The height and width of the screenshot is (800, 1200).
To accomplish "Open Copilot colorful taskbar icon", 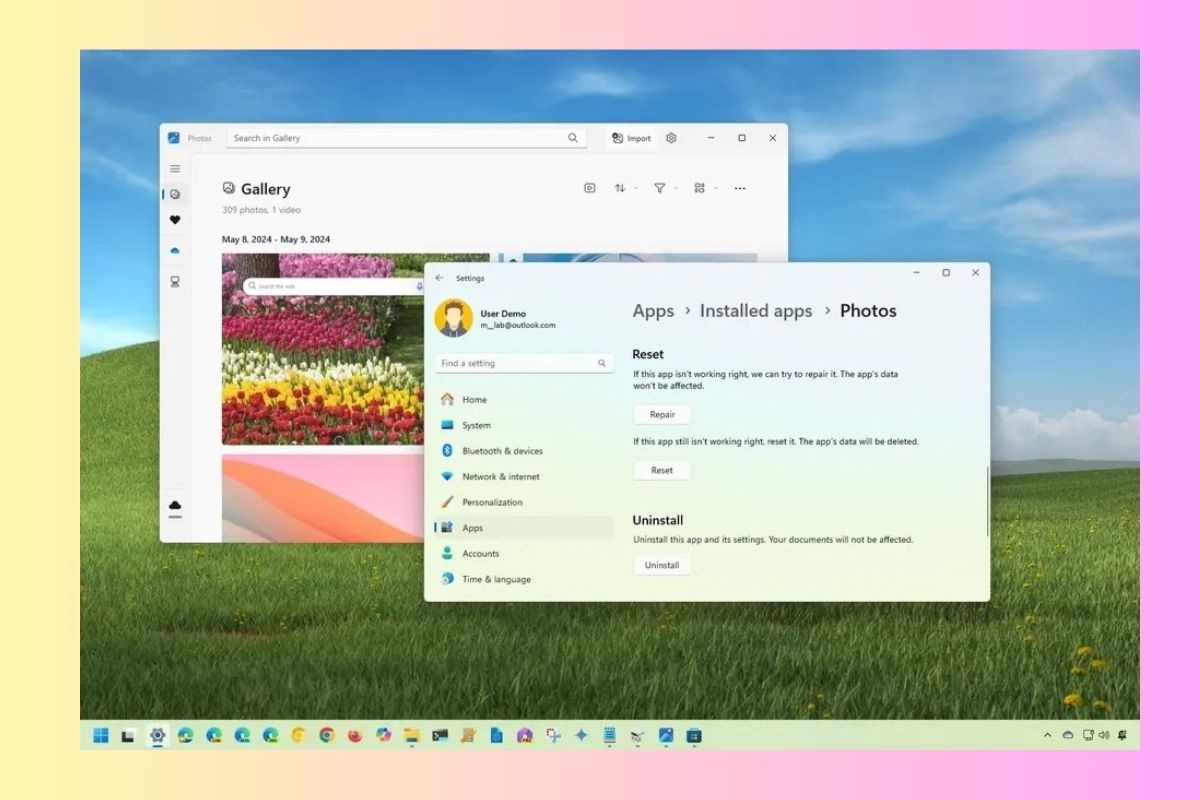I will coord(383,736).
